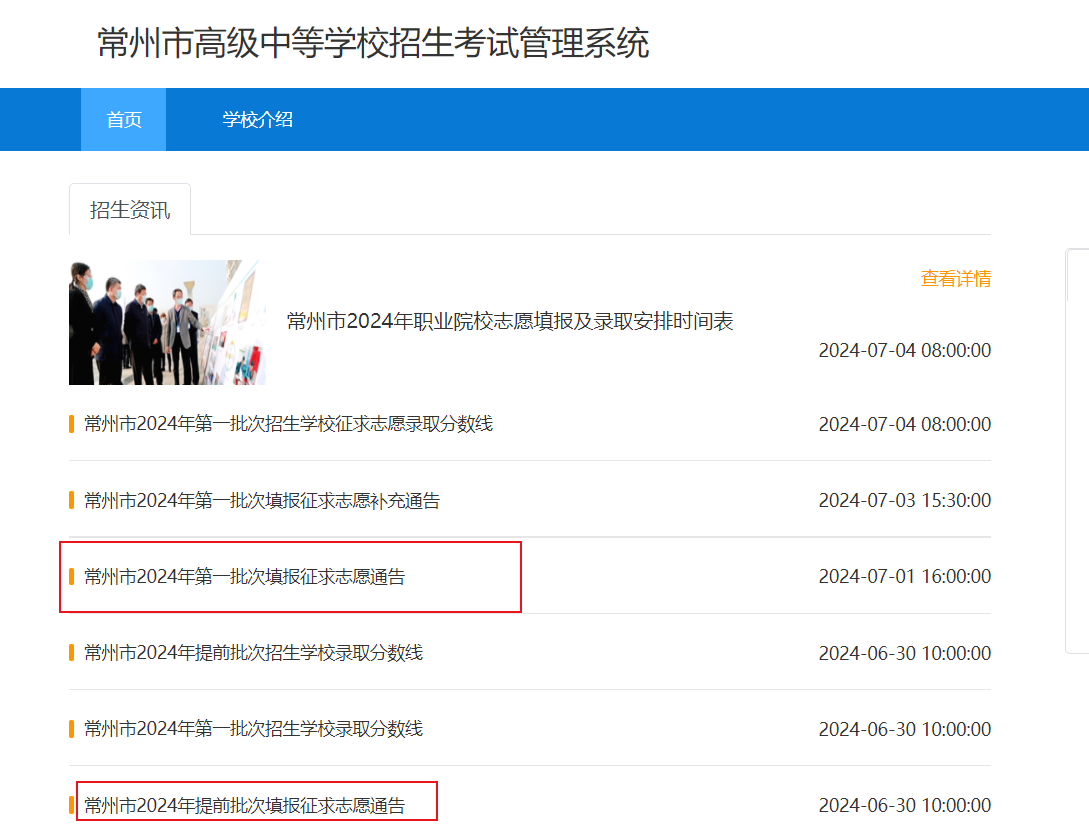Click date beside 提前批次填报征求志愿通告

pos(905,805)
